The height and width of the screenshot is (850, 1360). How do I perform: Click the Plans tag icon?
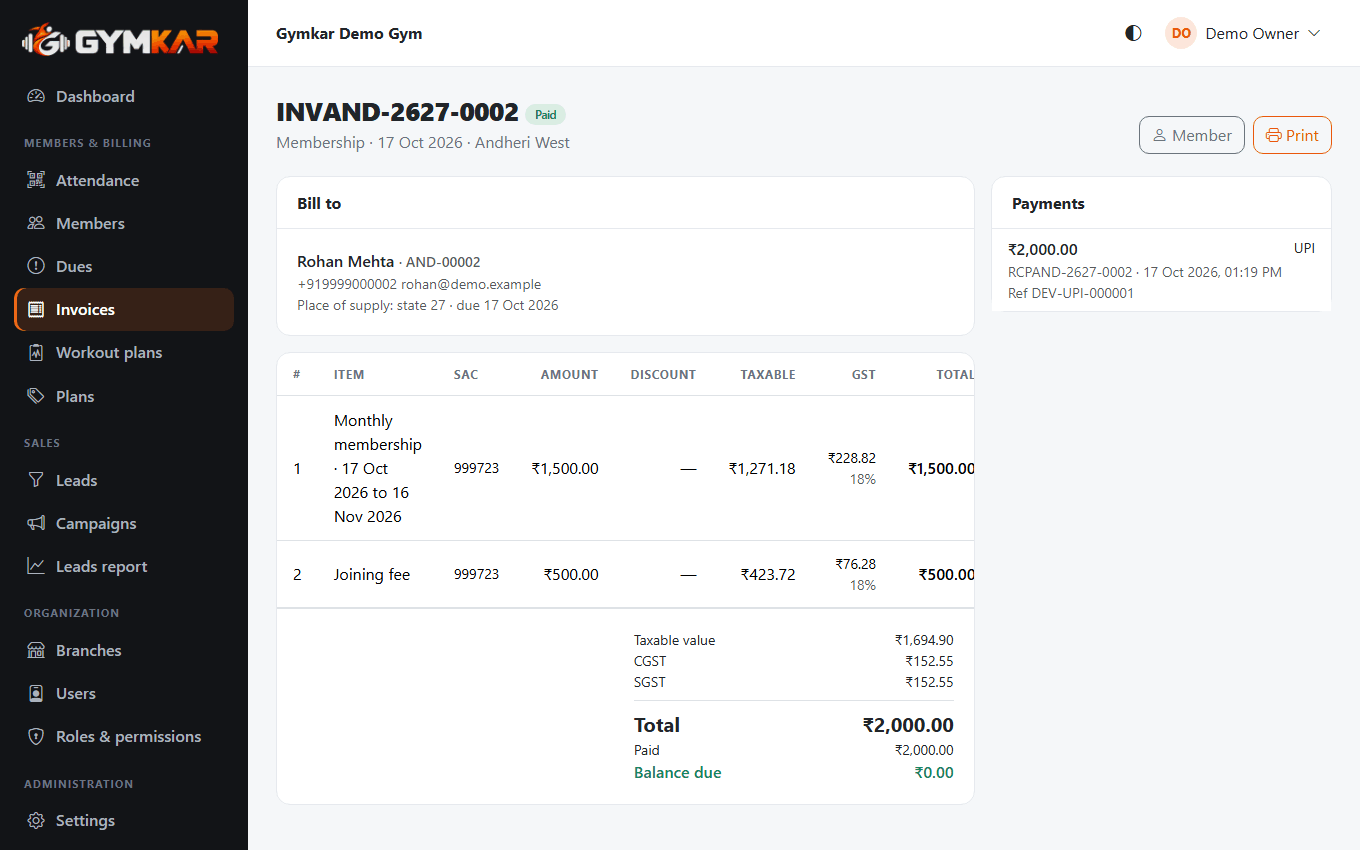pos(36,397)
